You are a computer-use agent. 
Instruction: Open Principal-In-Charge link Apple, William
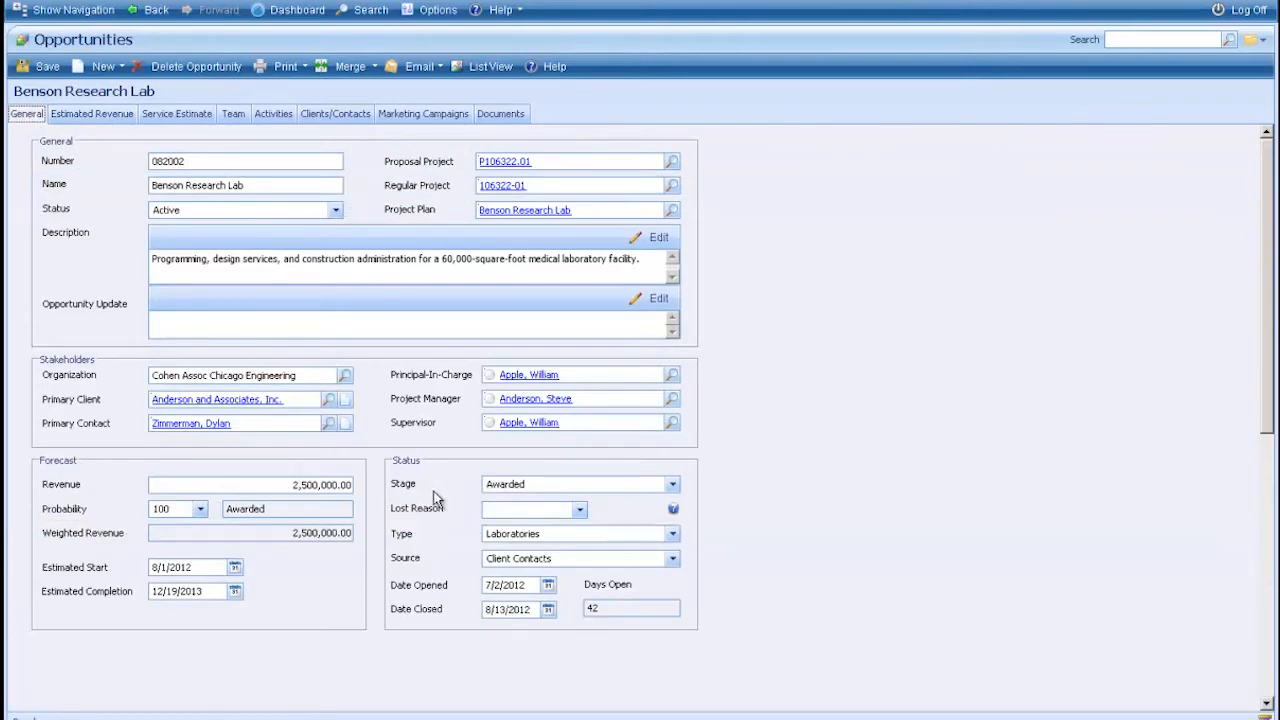[529, 375]
